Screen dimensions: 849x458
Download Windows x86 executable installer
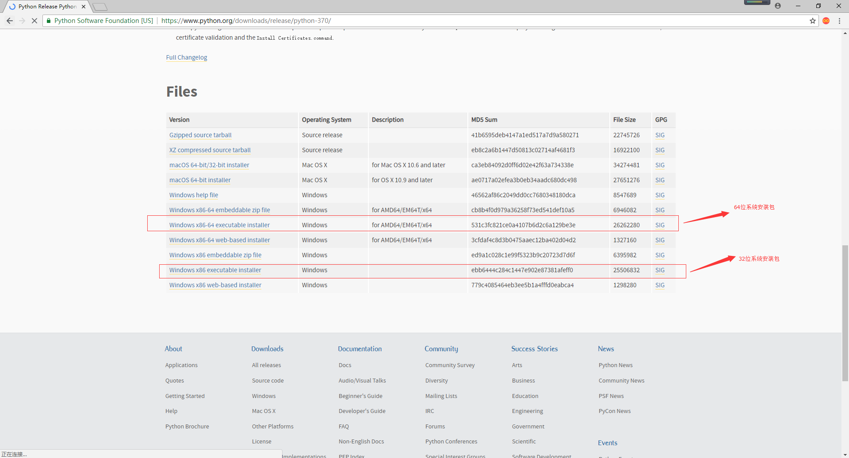tap(215, 270)
